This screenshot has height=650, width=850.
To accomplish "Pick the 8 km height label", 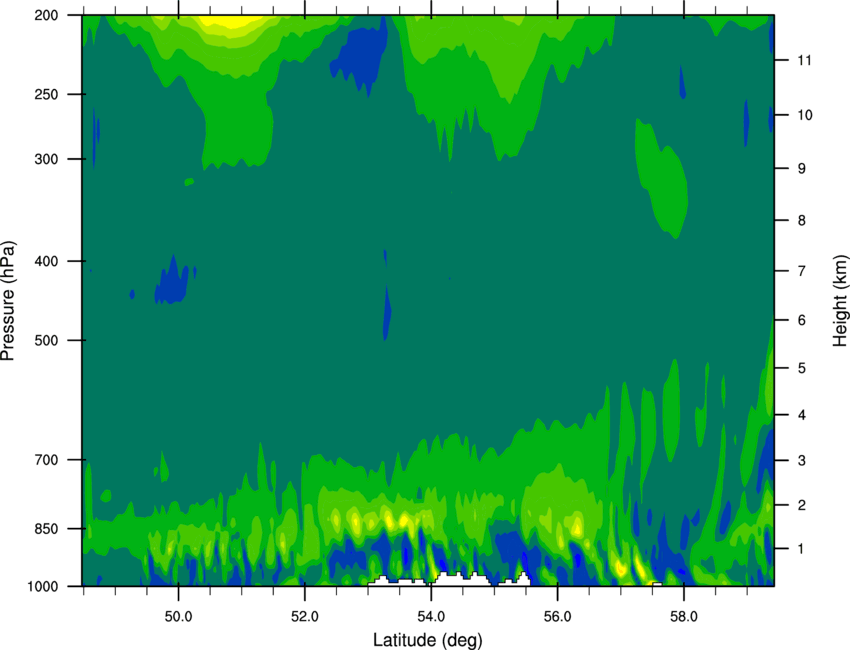I will pos(802,221).
